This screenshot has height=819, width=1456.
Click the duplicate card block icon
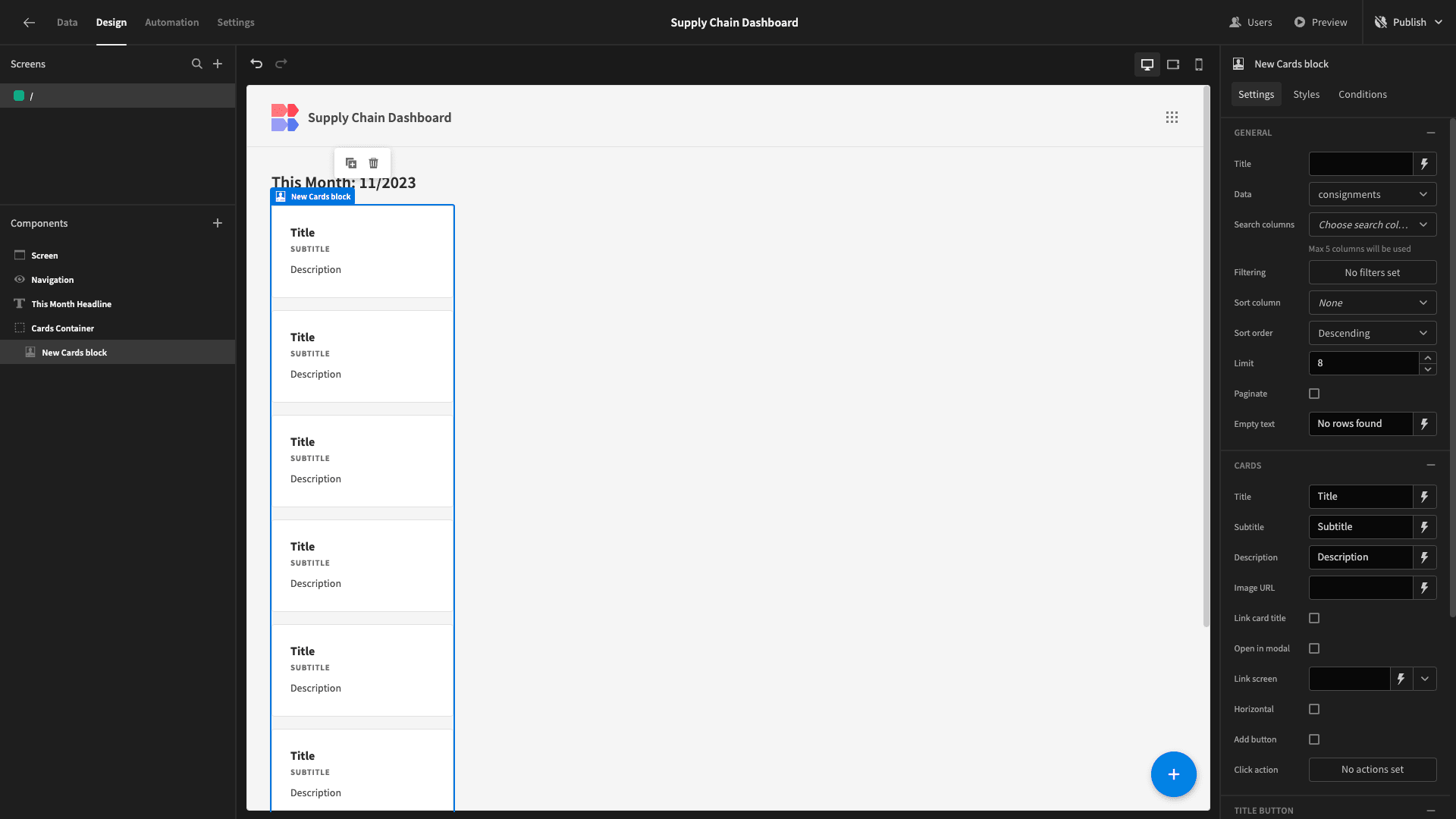pyautogui.click(x=351, y=163)
